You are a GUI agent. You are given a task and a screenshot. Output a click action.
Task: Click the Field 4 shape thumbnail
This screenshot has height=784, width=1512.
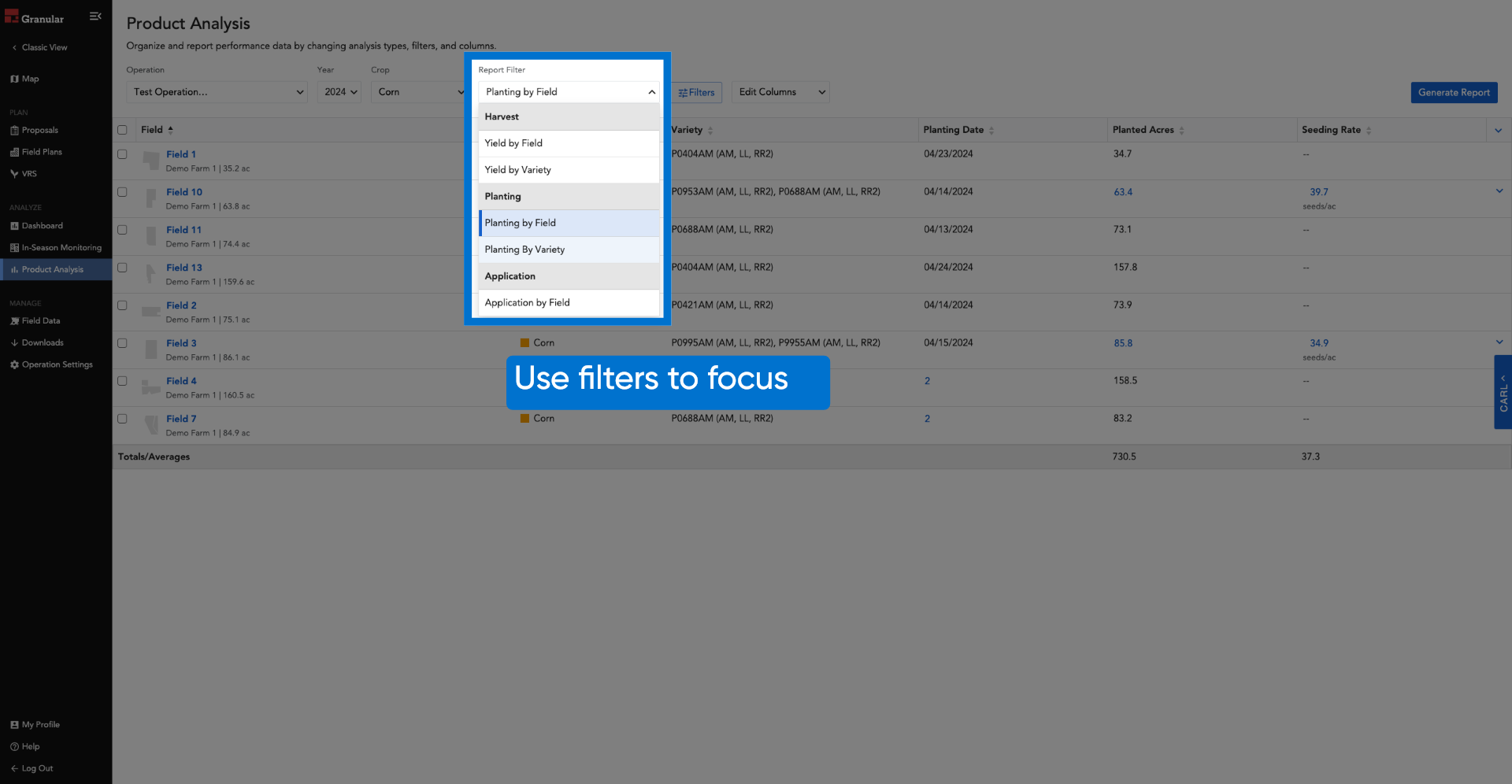[150, 387]
